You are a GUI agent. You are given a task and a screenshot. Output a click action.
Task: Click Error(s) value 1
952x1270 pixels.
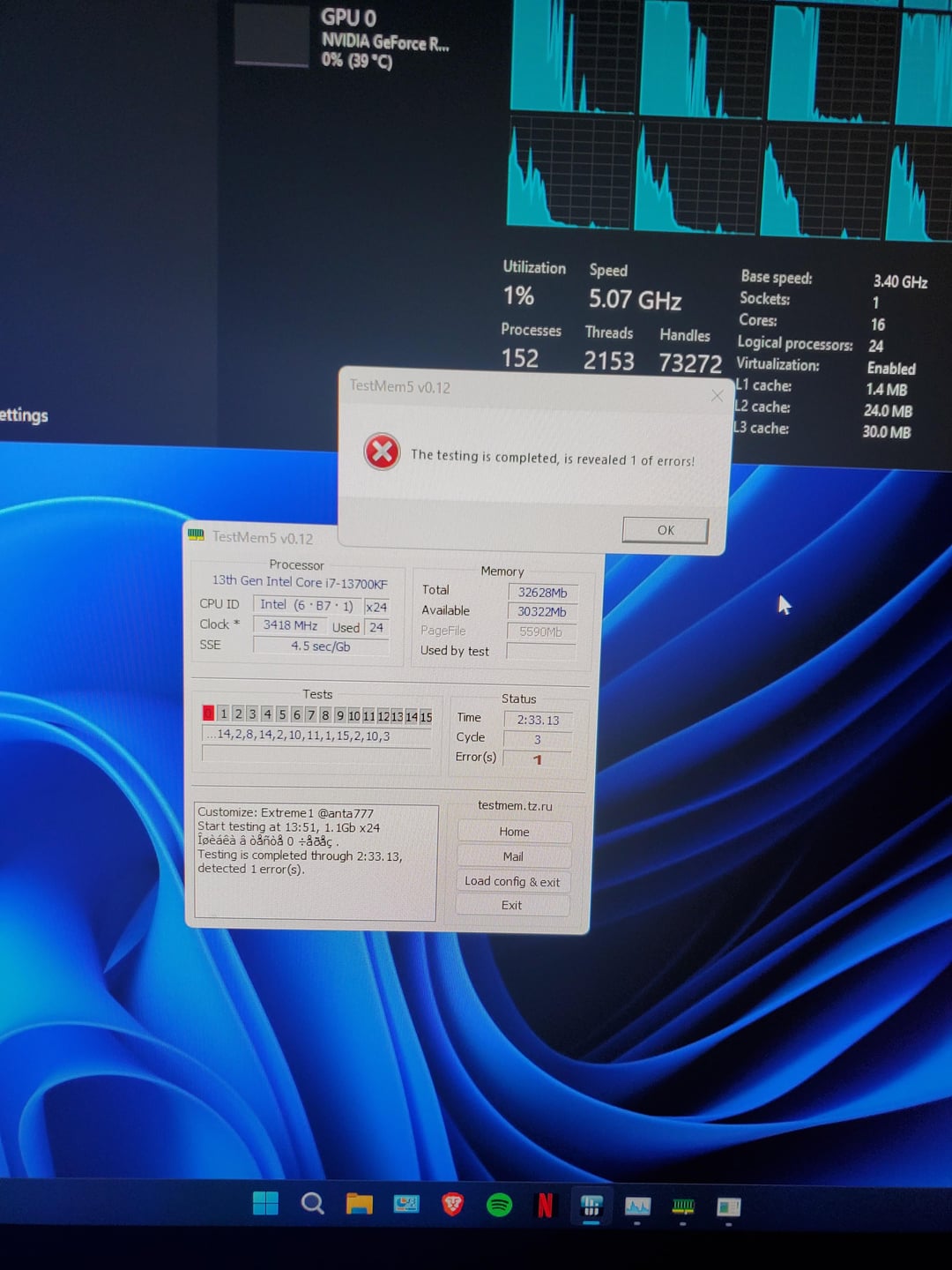[537, 758]
